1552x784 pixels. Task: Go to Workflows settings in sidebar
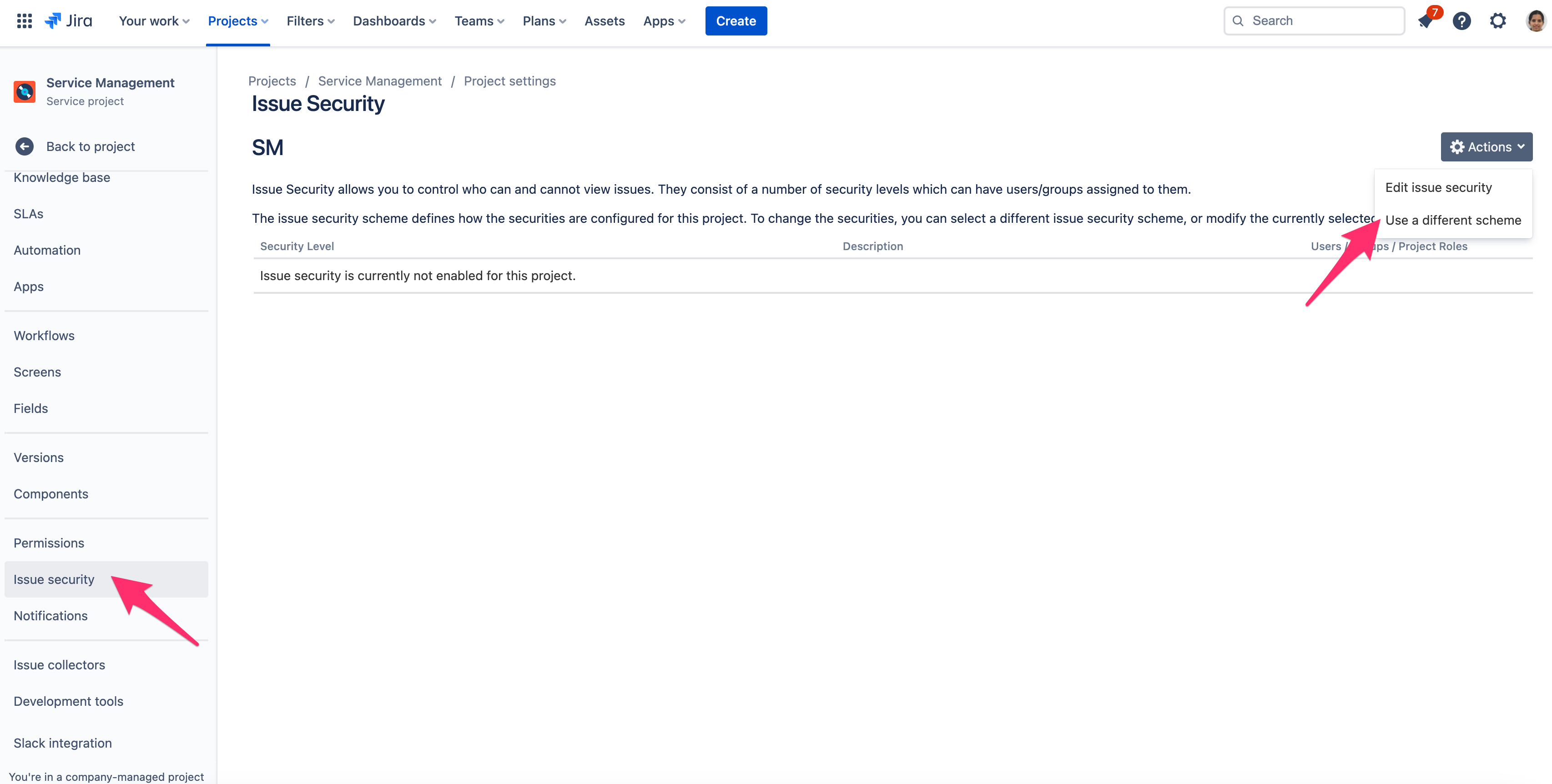pos(44,336)
